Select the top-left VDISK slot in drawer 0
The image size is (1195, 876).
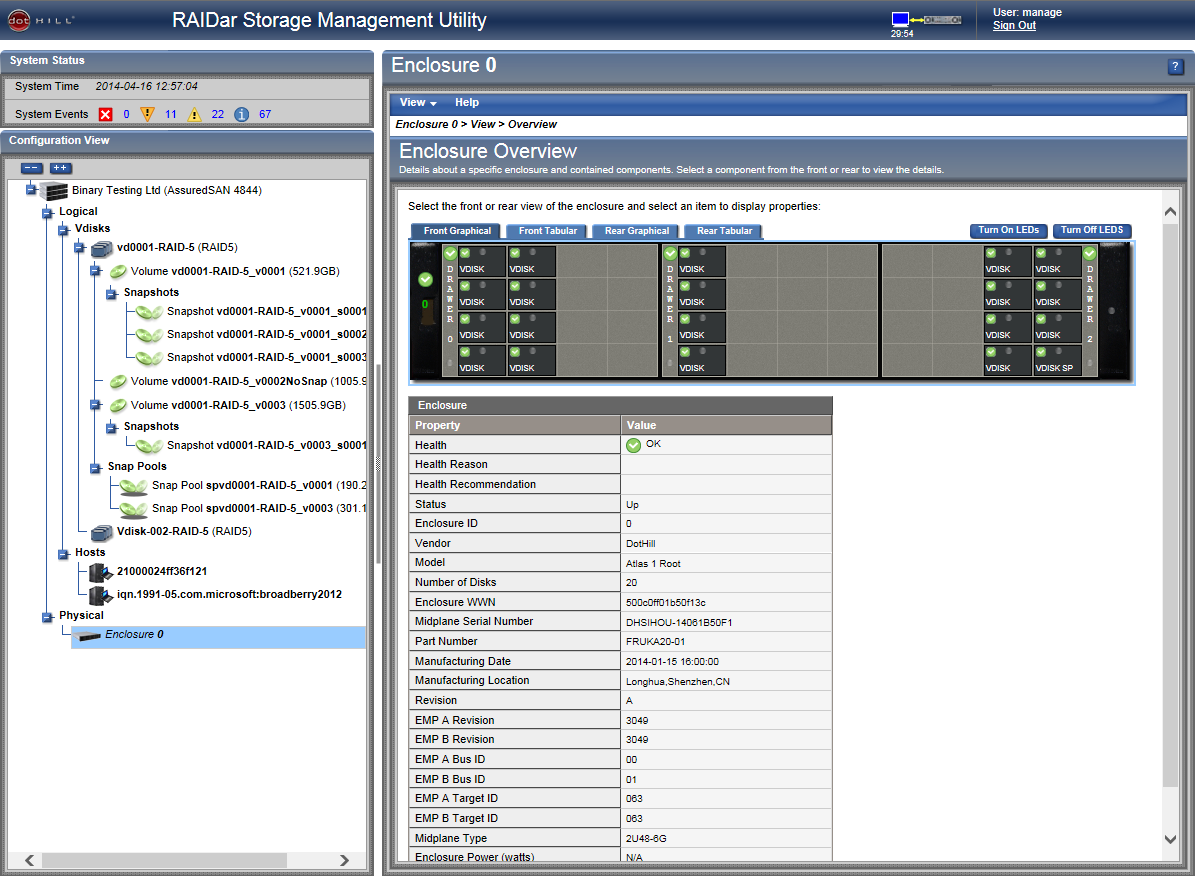482,261
